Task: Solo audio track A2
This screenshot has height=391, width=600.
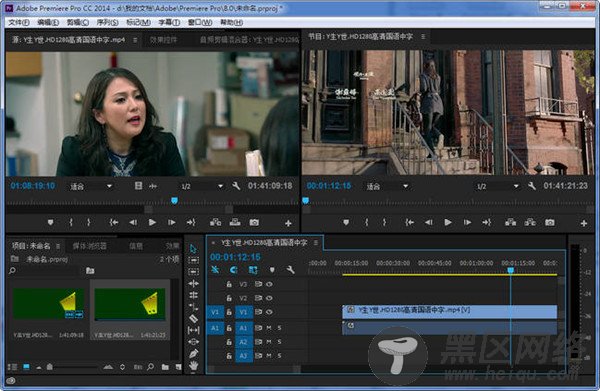Action: 279,342
